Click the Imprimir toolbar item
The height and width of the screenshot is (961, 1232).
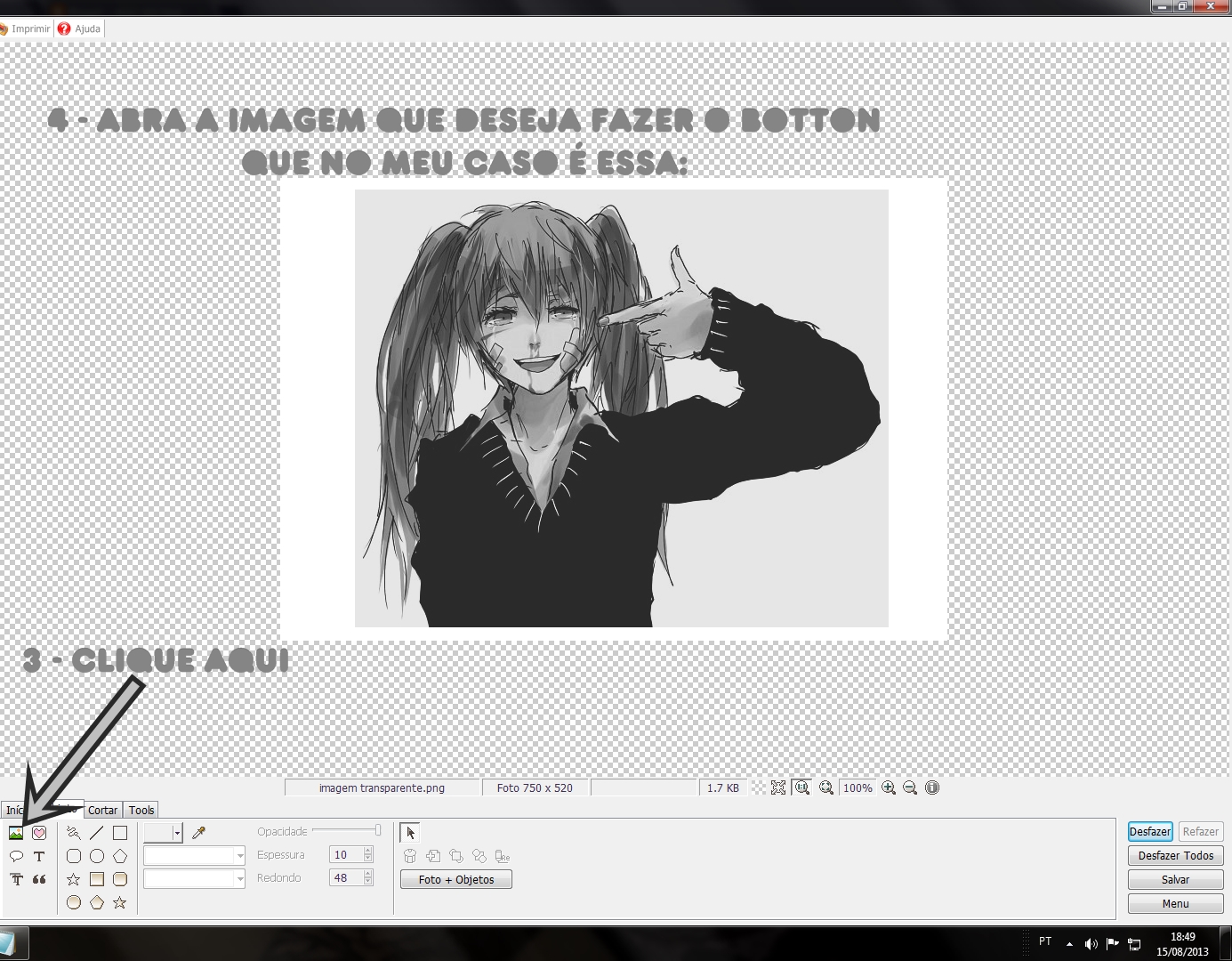26,28
